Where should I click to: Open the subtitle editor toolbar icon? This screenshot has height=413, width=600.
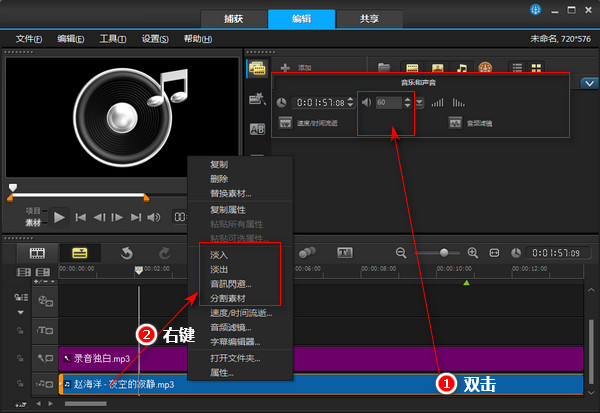pos(345,252)
